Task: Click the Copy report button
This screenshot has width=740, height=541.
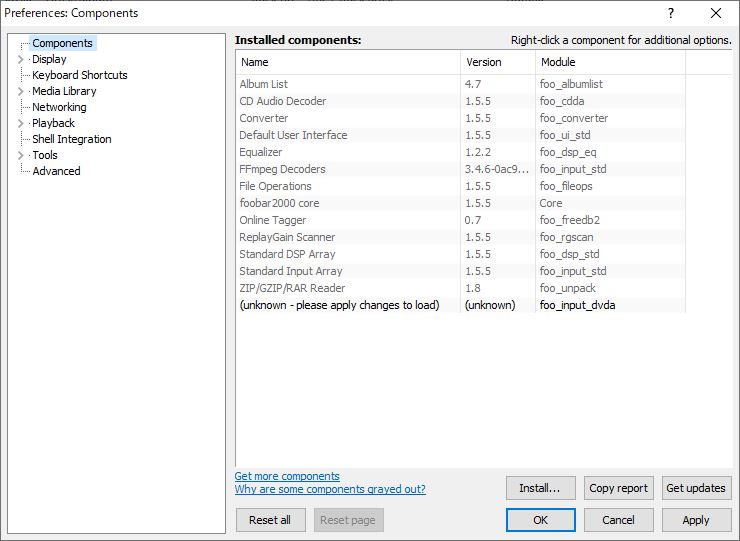Action: tap(618, 488)
